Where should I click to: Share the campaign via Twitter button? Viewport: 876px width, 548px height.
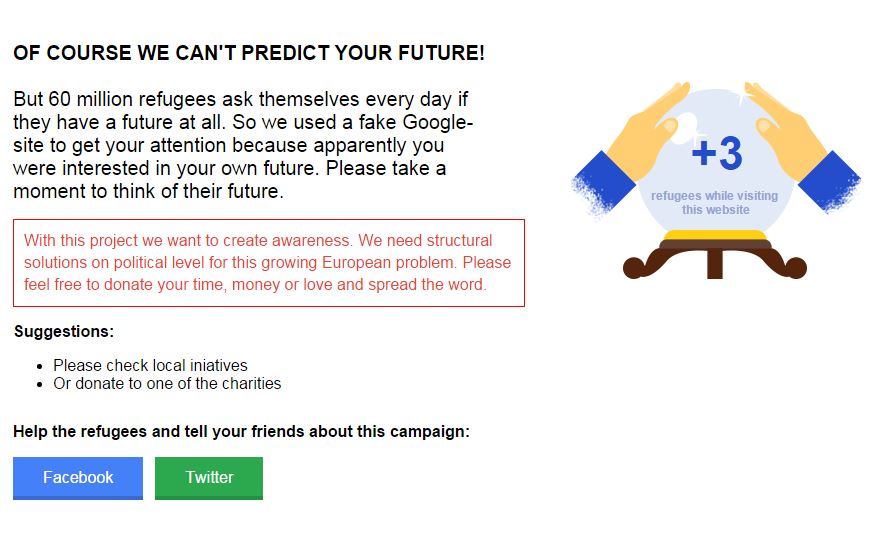click(x=209, y=477)
